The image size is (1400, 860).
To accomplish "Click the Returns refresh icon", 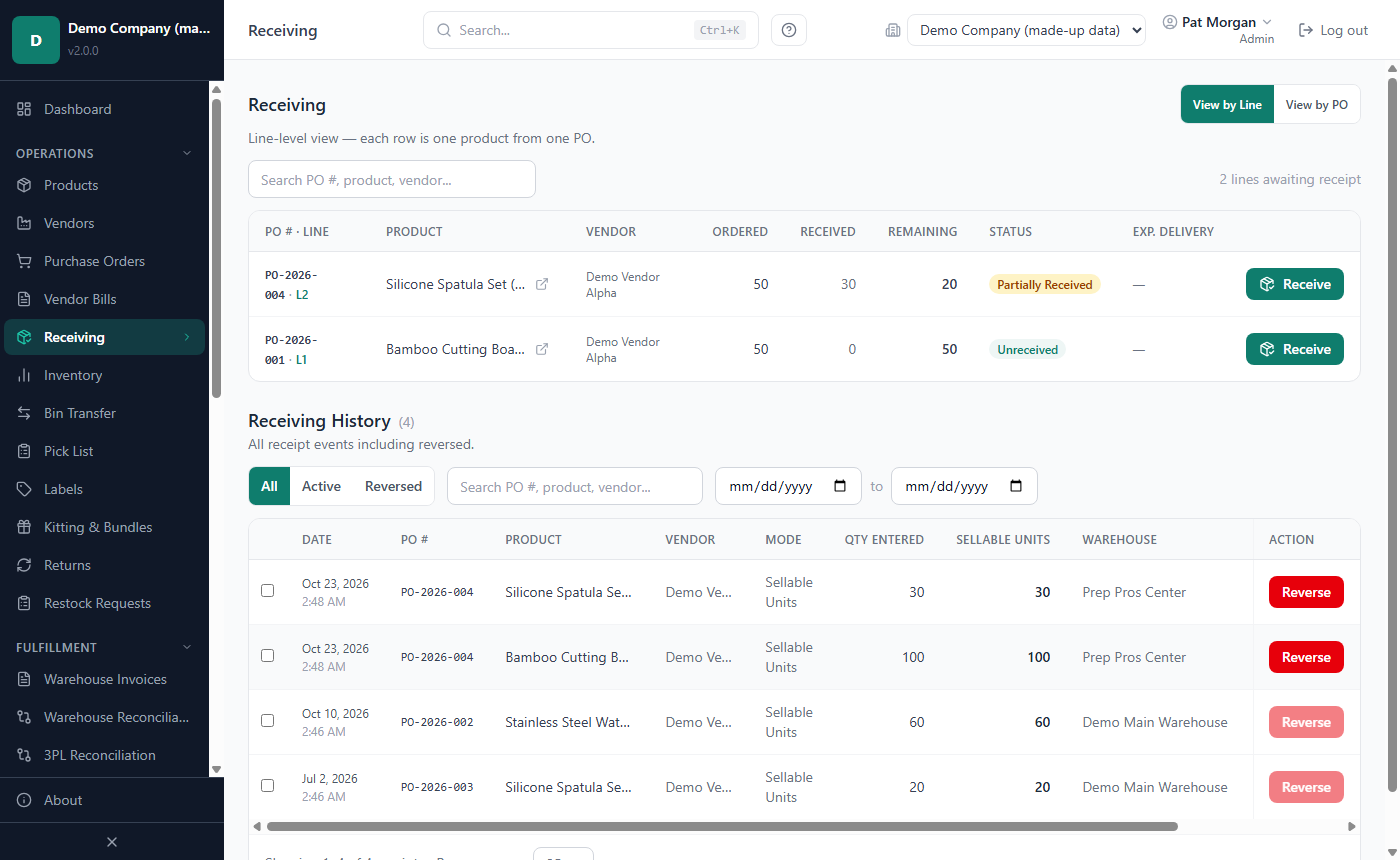I will point(24,565).
